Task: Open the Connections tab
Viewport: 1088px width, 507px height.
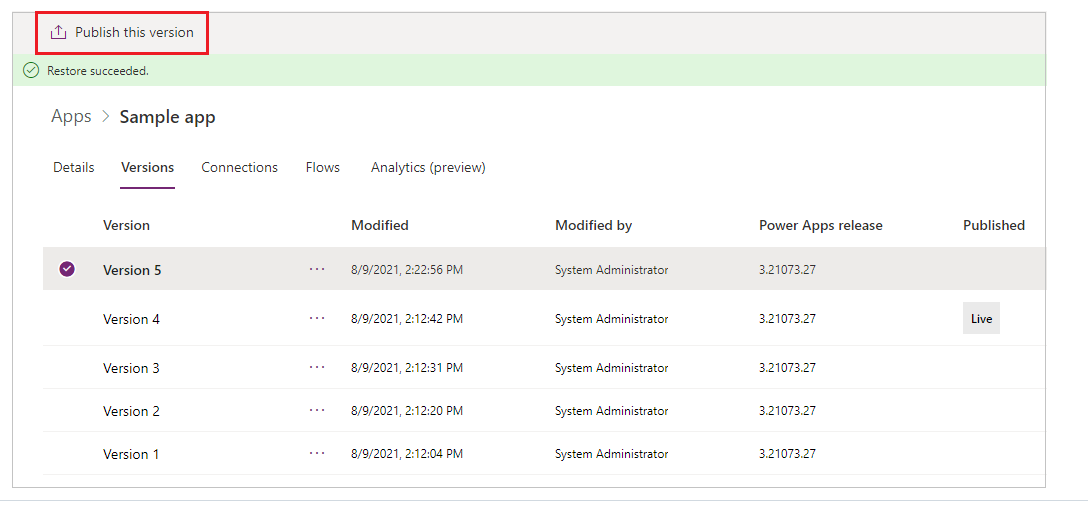Action: (x=239, y=167)
